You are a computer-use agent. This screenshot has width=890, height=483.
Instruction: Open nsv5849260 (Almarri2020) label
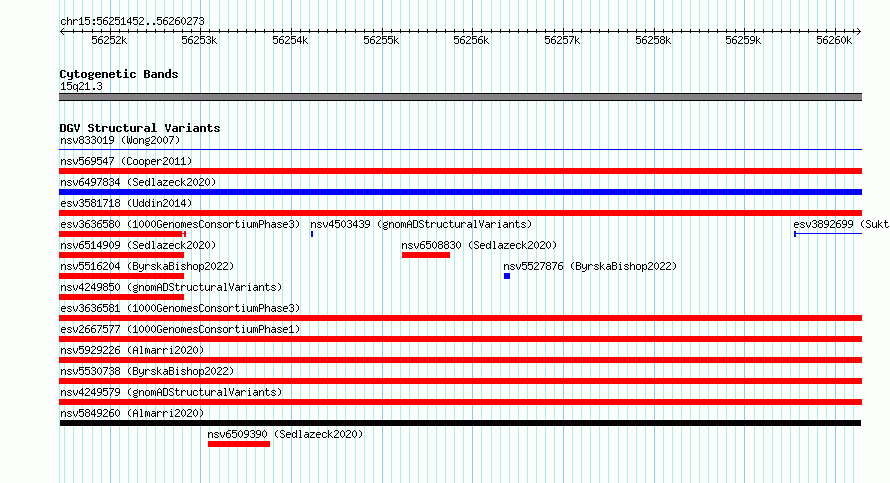click(132, 413)
